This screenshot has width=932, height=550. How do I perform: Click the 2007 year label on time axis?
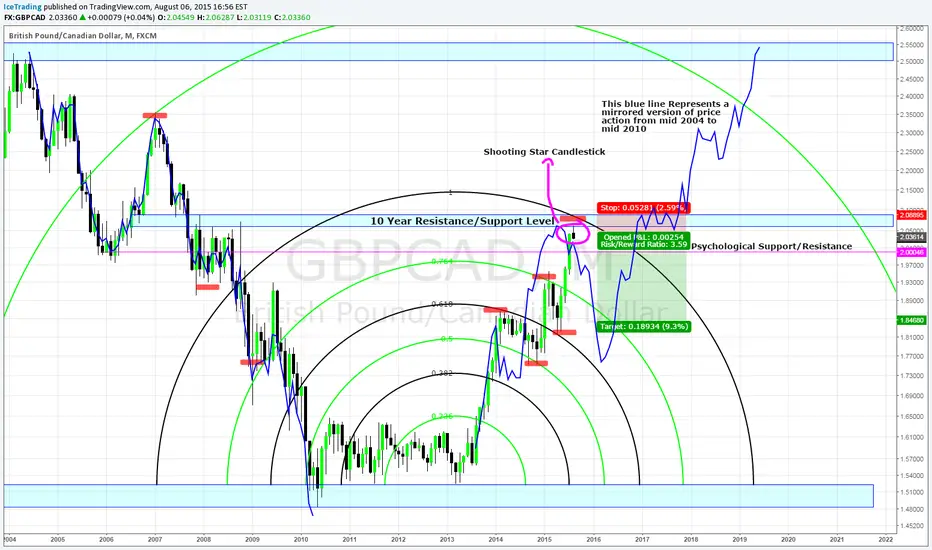click(155, 539)
